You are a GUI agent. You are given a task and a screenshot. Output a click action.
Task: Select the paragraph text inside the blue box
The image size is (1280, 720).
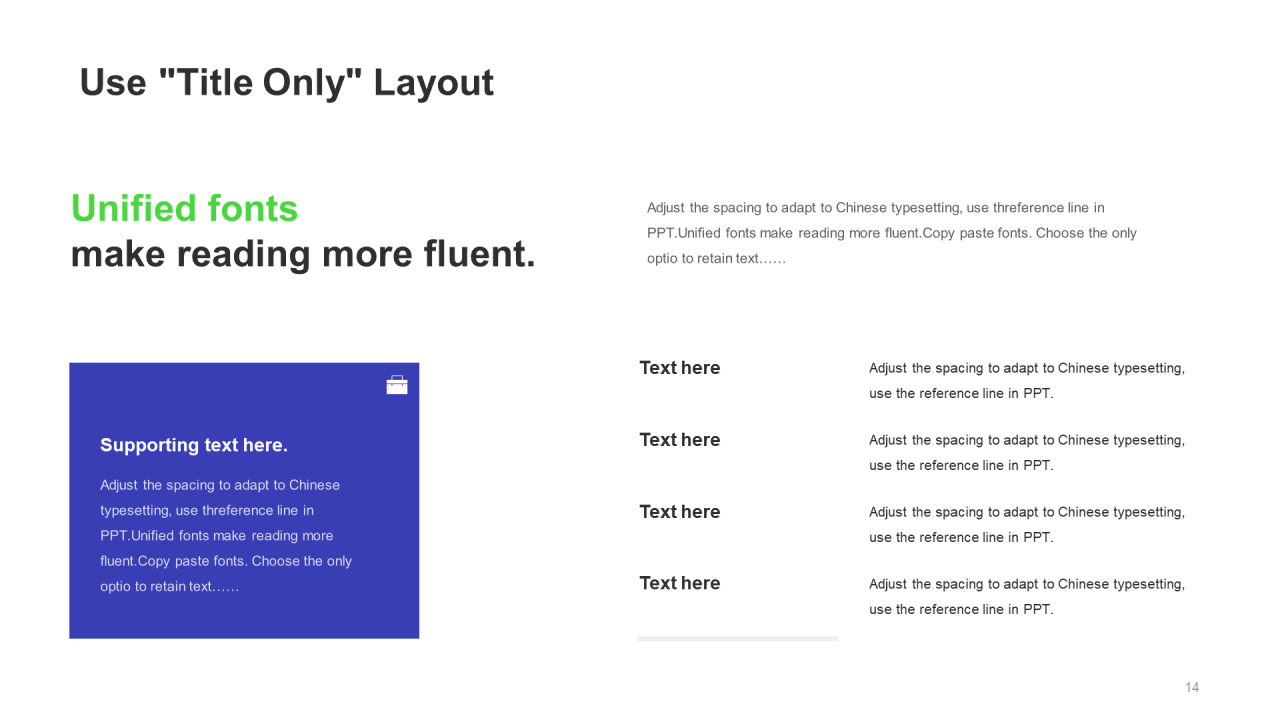click(226, 536)
